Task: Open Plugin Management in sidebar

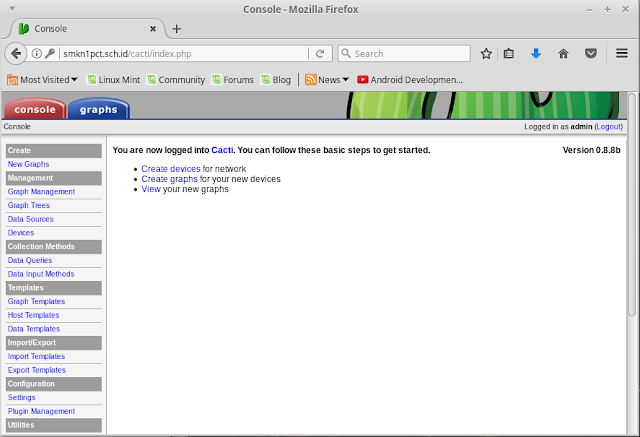Action: (41, 411)
